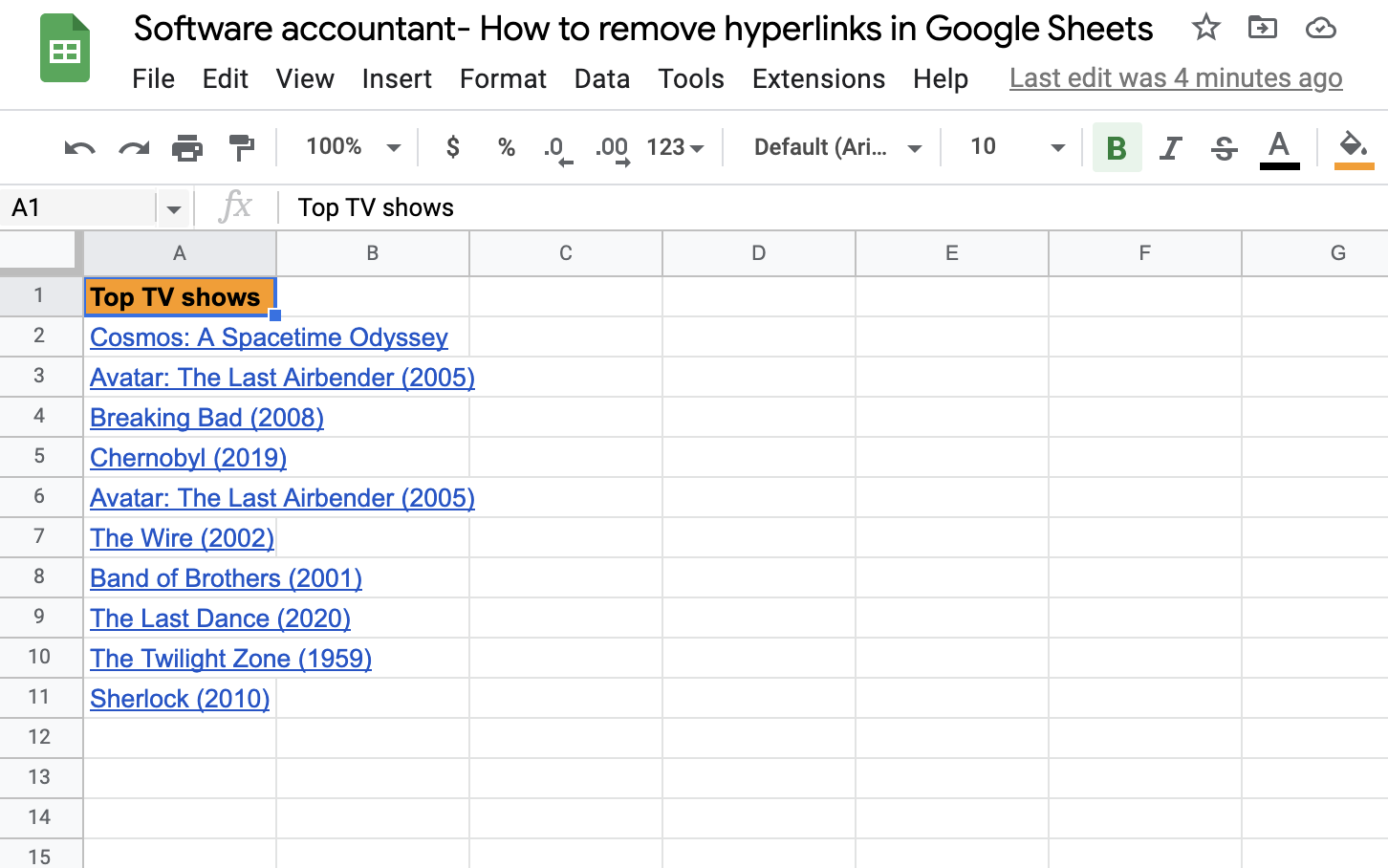Decrease decimal places
Screen dimensions: 1388x868
tap(558, 149)
